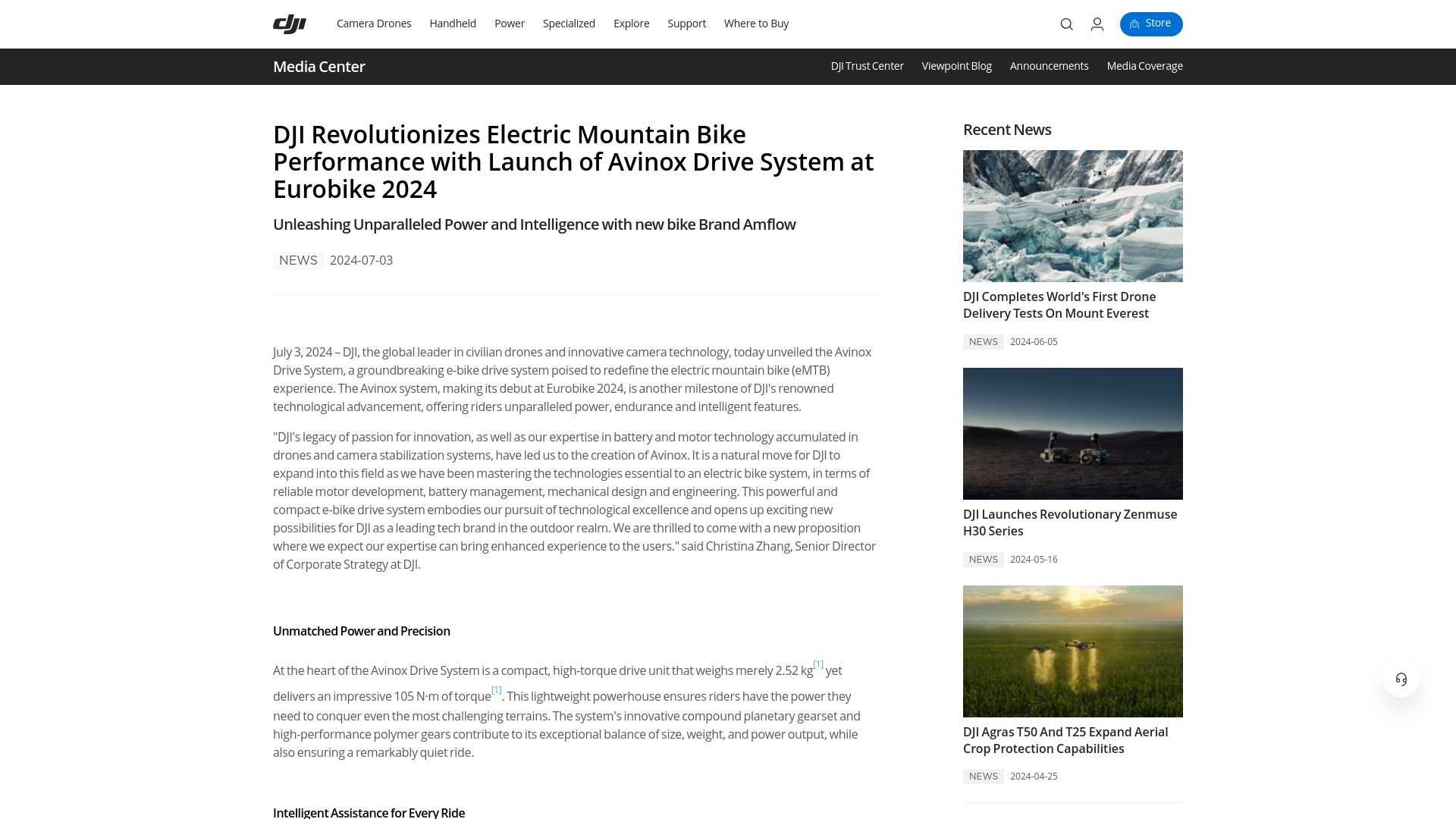
Task: Open Mount Everest drone delivery article
Action: pyautogui.click(x=1059, y=305)
